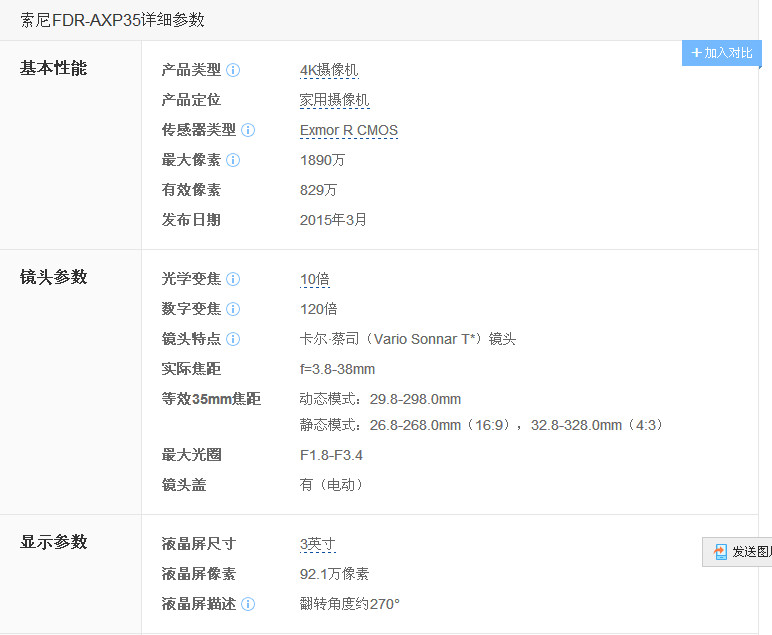Image resolution: width=772 pixels, height=635 pixels.
Task: Click the 最大光圈 label
Action: point(191,455)
